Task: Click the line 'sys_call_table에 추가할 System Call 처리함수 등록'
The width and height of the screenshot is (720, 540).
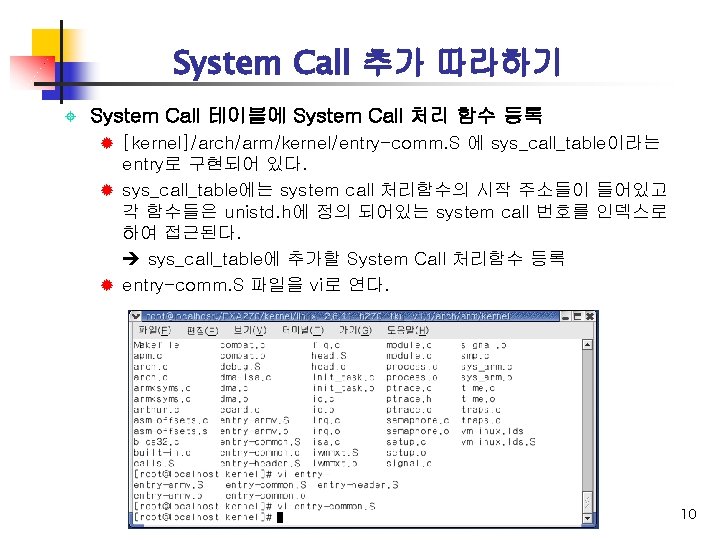Action: pos(356,259)
